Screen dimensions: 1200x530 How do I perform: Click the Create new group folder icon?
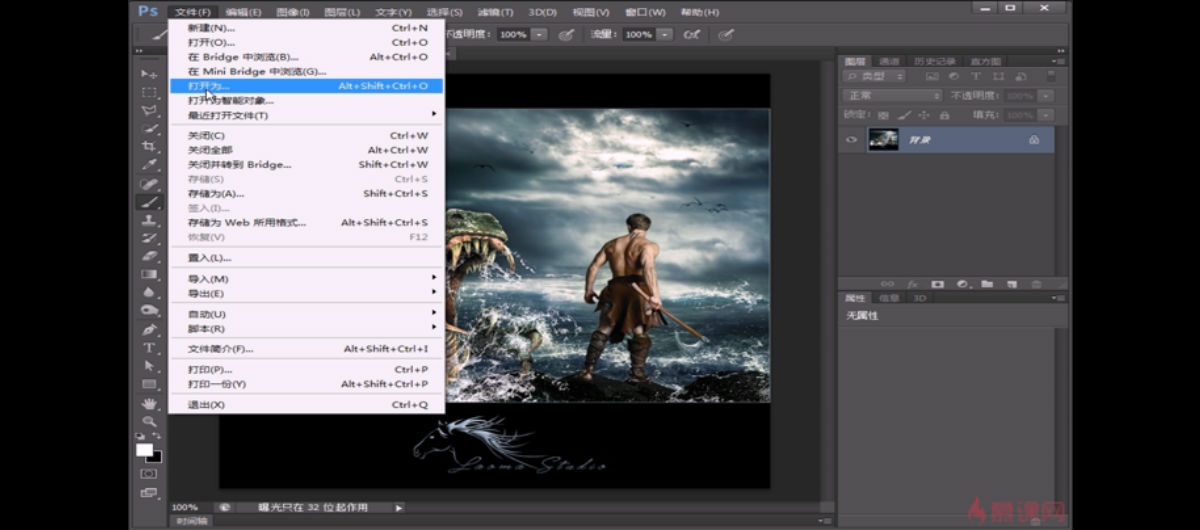(987, 284)
